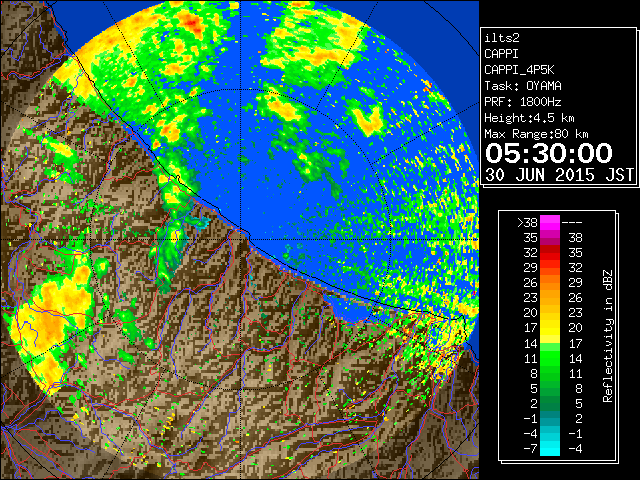Click the orange 26 dBZ legend swatch
Image resolution: width=640 pixels, height=480 pixels.
550,282
